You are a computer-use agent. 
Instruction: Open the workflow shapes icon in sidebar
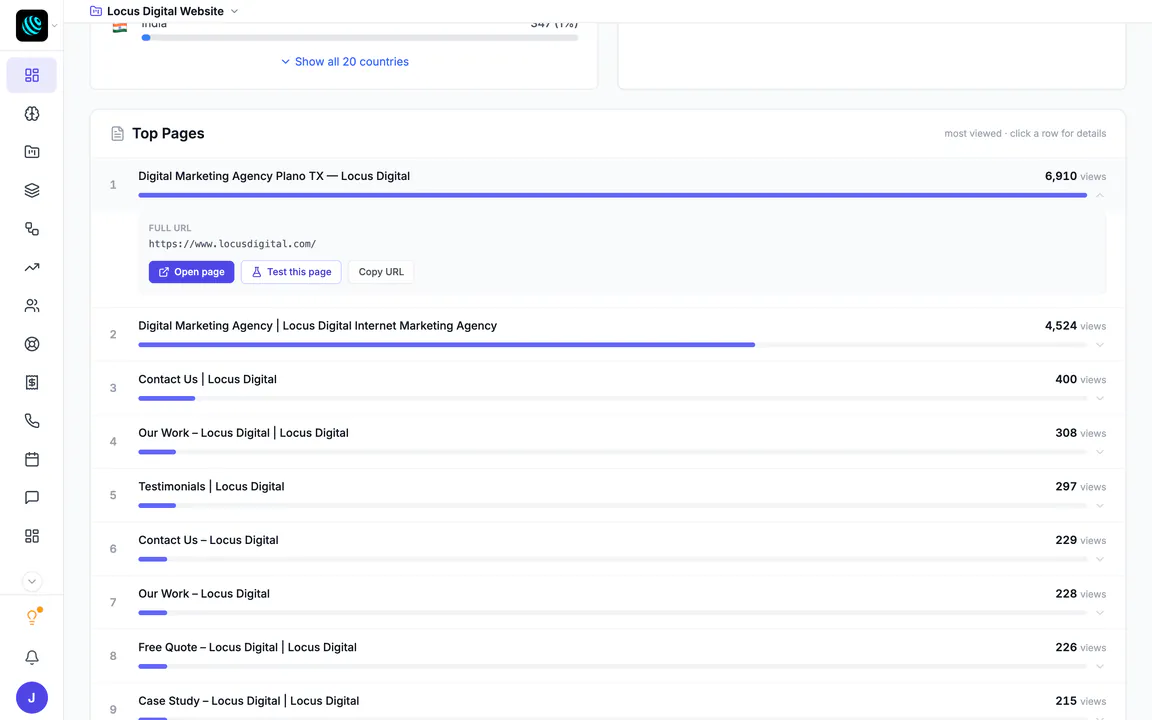pyautogui.click(x=32, y=228)
